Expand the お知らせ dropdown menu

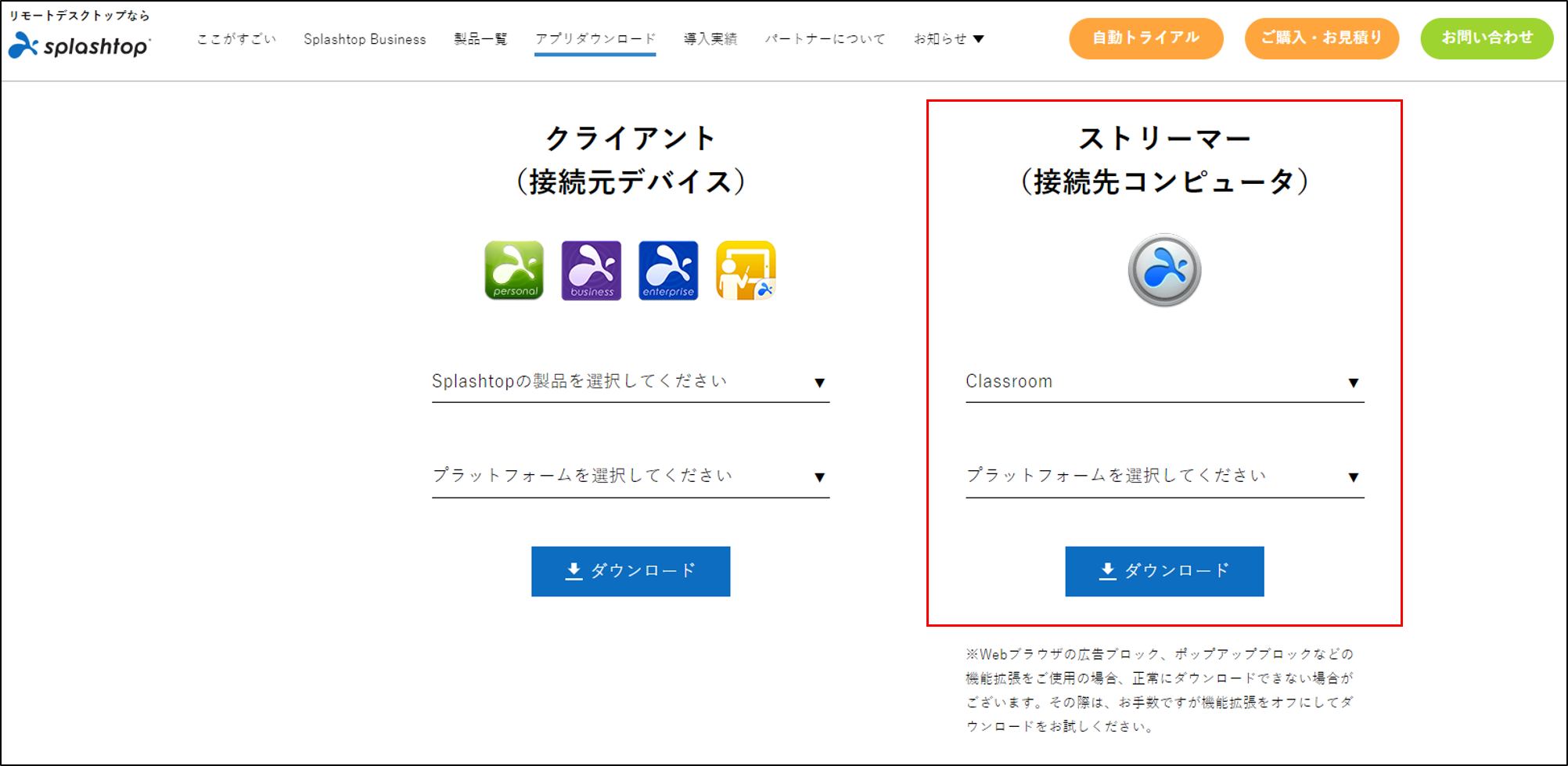(x=948, y=39)
